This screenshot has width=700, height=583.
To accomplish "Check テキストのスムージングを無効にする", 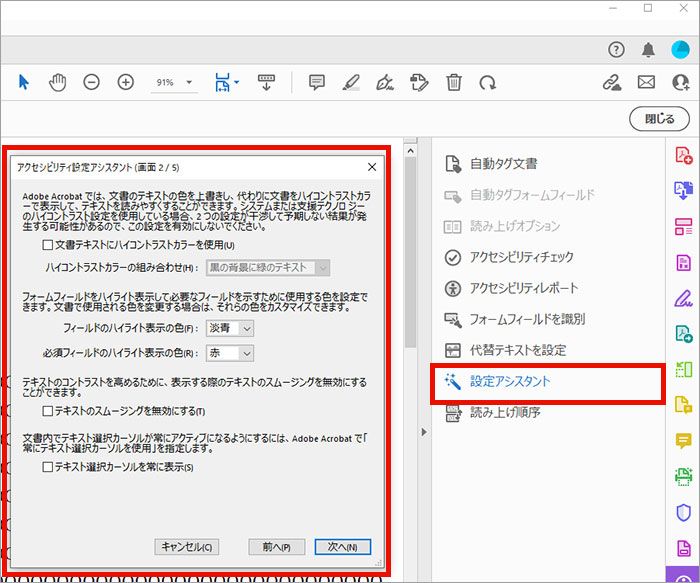I will 47,411.
